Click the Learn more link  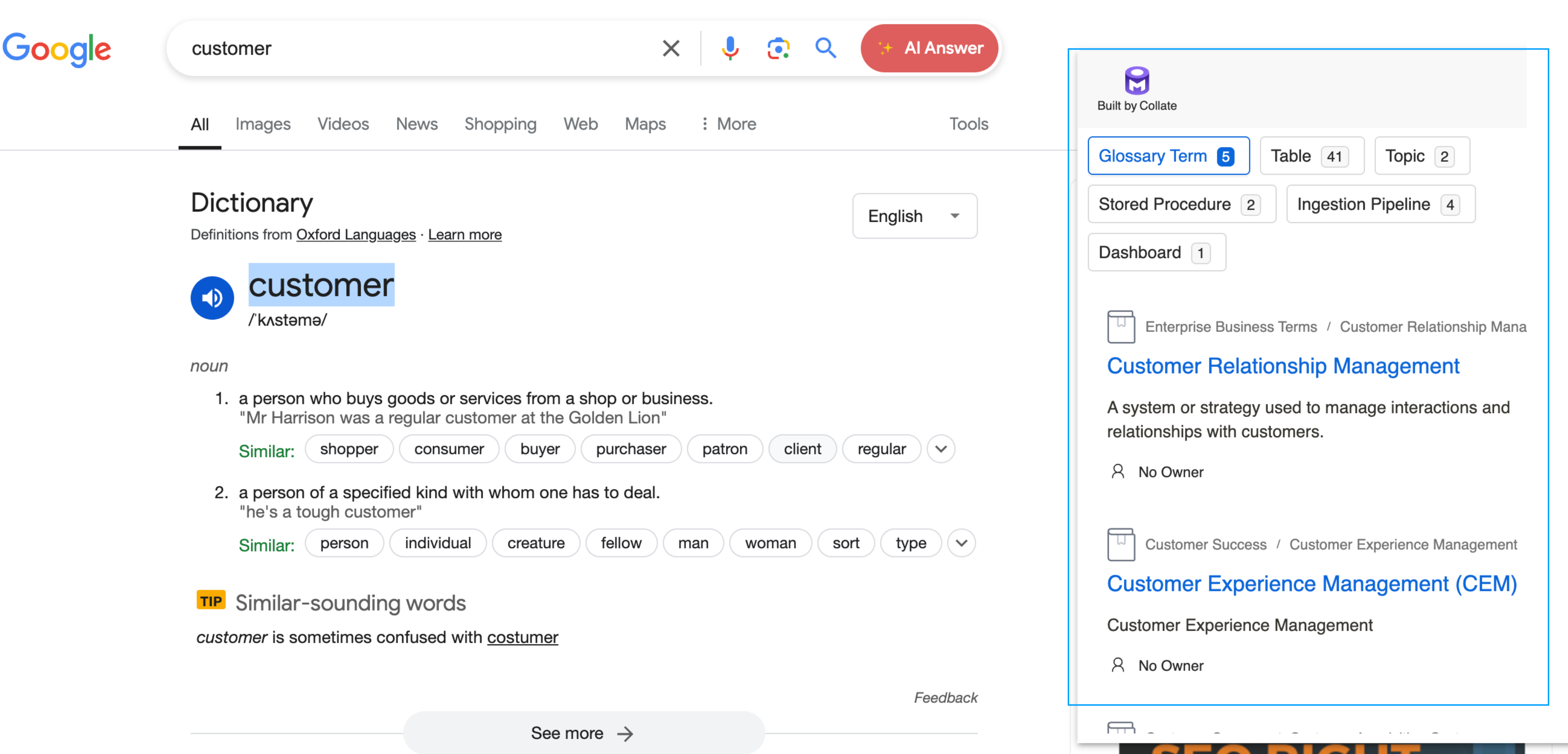[465, 235]
